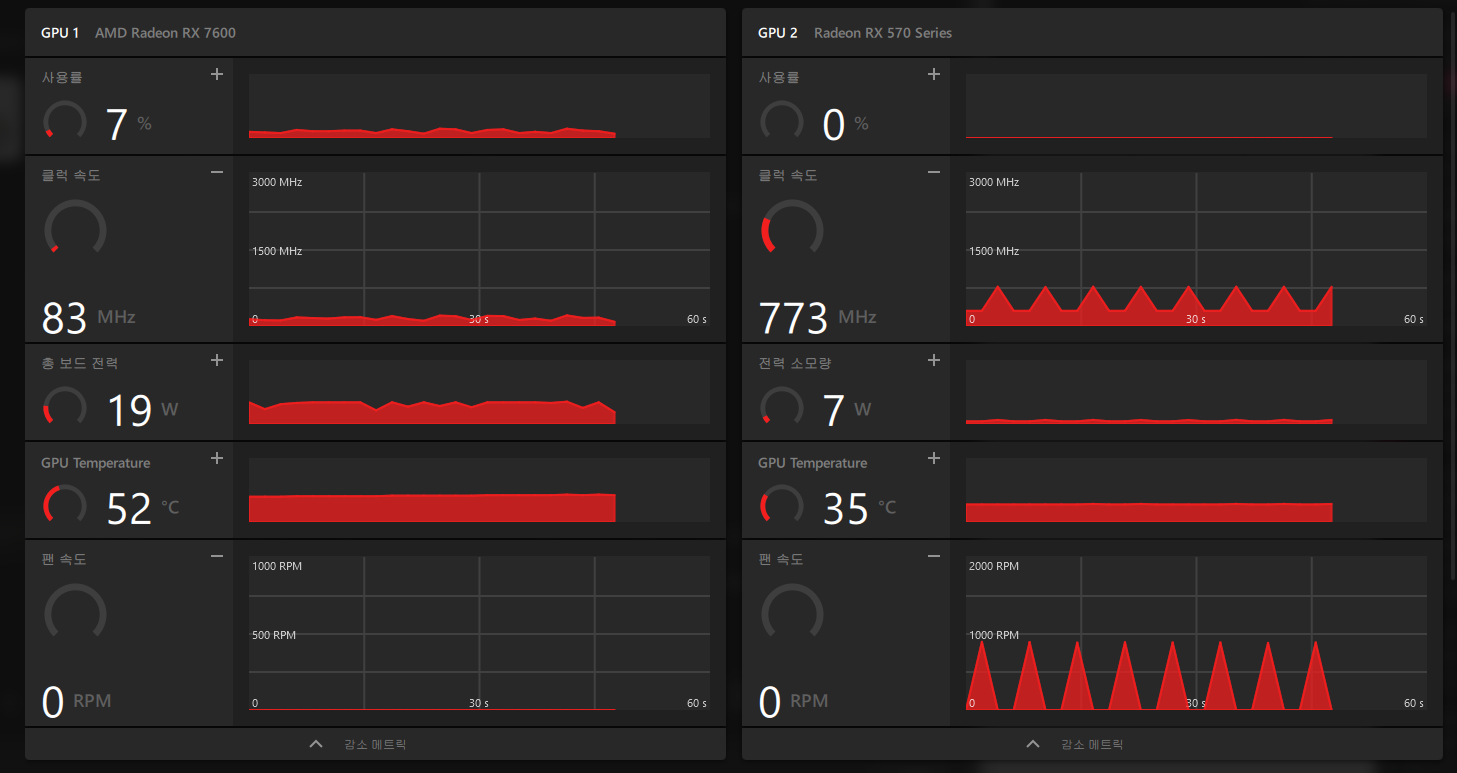Expand GPU 2 사용률 metric with plus icon

tap(934, 74)
